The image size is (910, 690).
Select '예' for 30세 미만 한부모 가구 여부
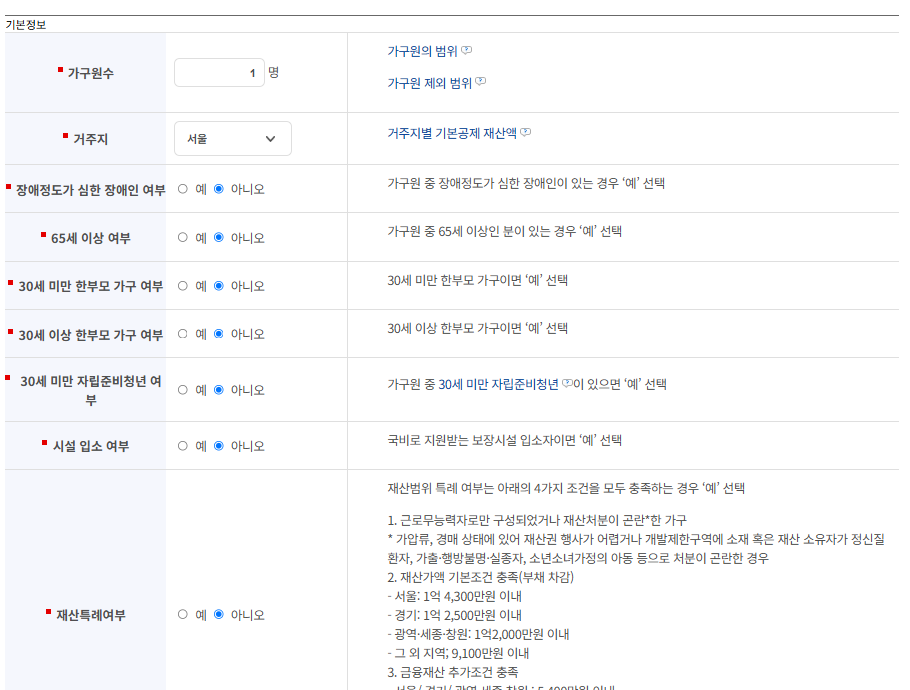tap(183, 286)
